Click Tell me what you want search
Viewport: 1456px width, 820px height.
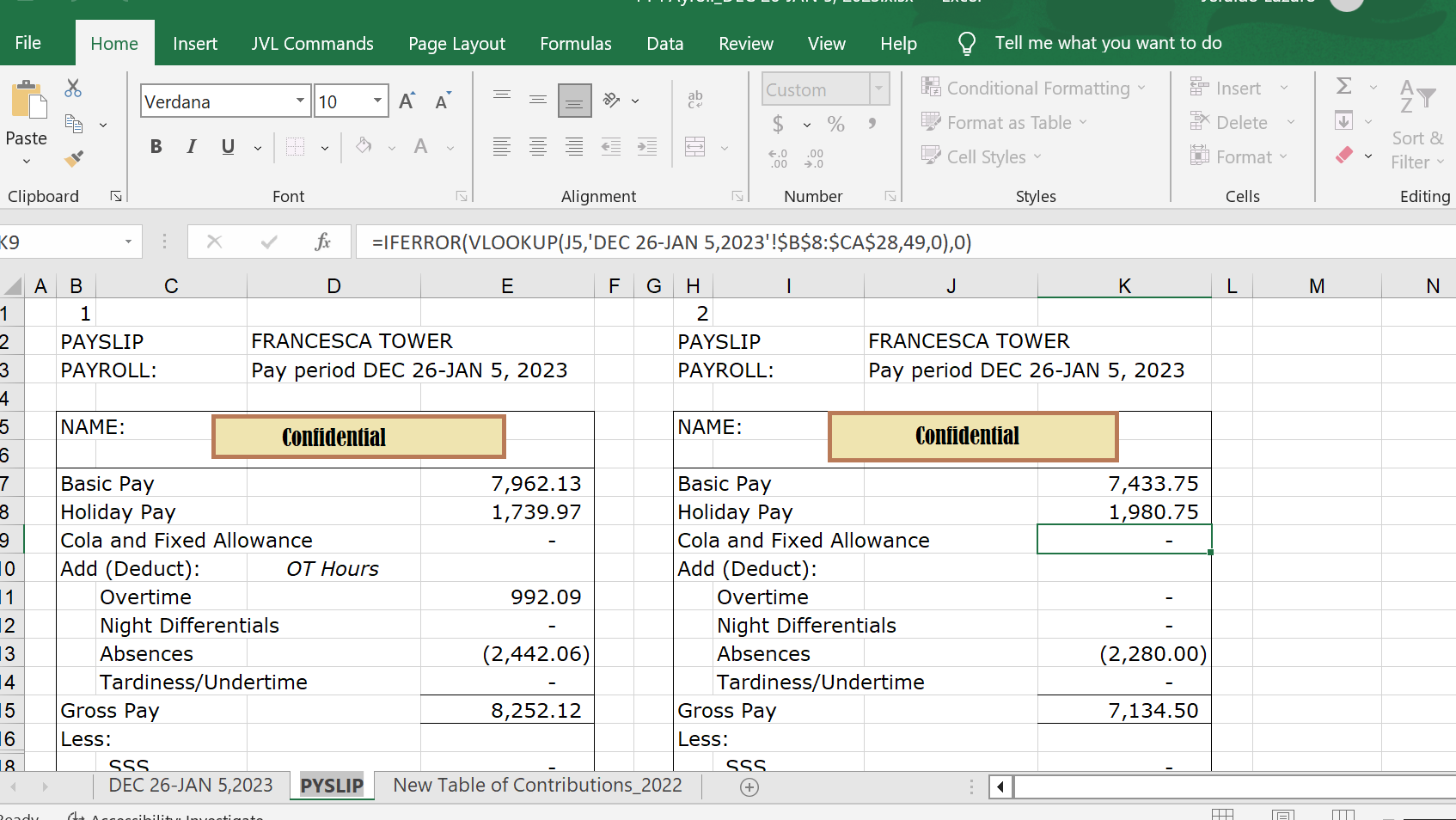pyautogui.click(x=1108, y=43)
